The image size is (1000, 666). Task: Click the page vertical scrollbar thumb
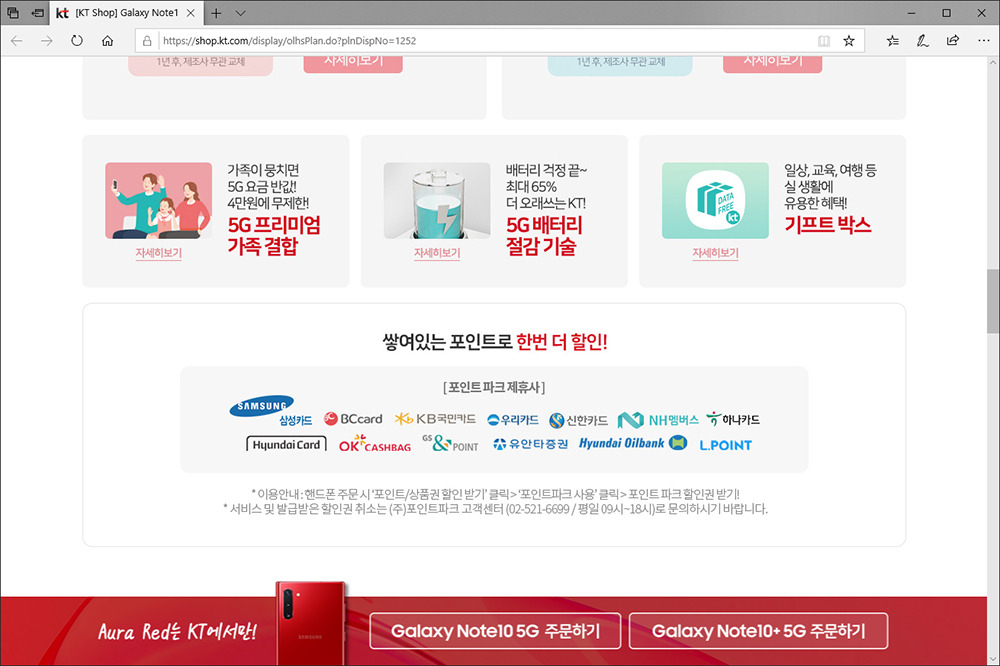click(x=993, y=300)
